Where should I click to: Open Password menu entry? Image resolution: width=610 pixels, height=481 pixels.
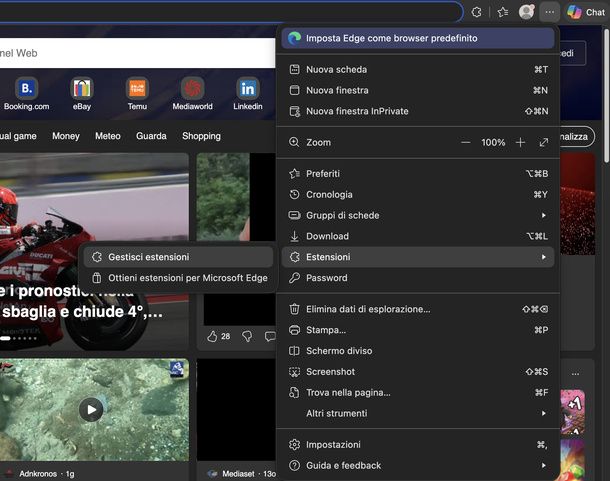point(418,278)
